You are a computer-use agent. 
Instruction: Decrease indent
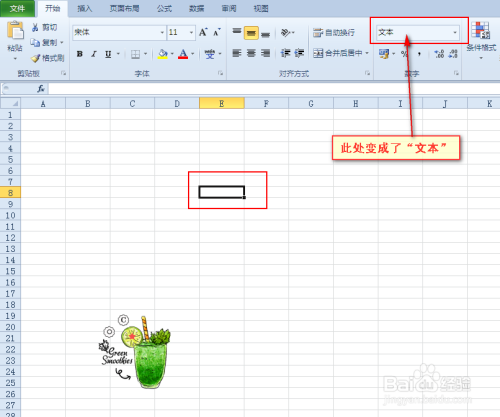tap(285, 53)
